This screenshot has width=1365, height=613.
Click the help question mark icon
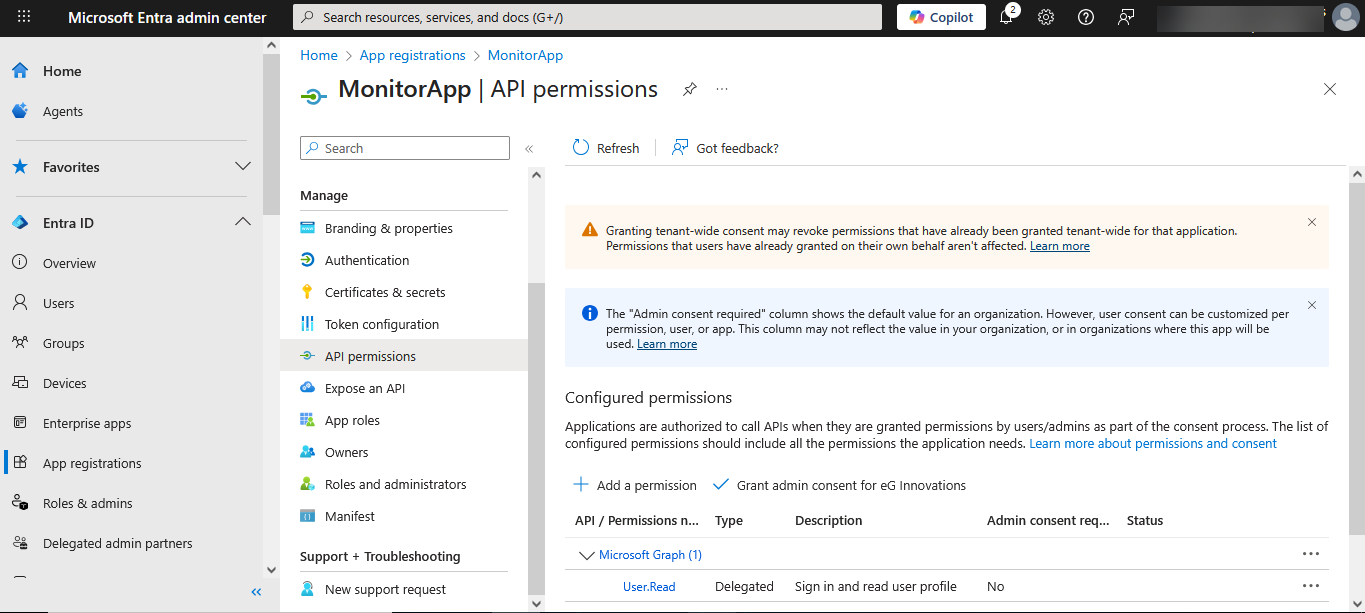(1086, 17)
